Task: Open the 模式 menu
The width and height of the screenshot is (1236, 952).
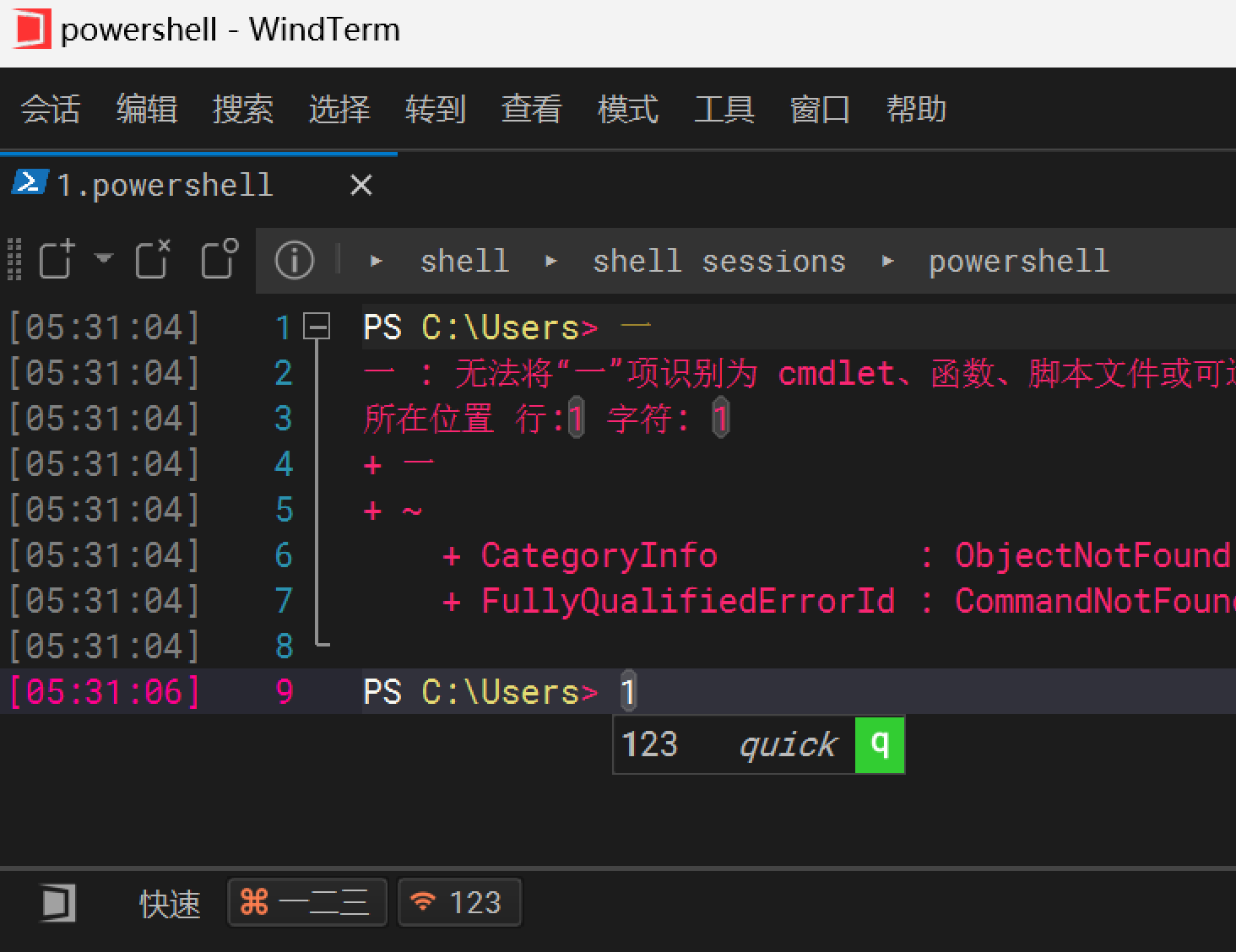Action: click(628, 110)
